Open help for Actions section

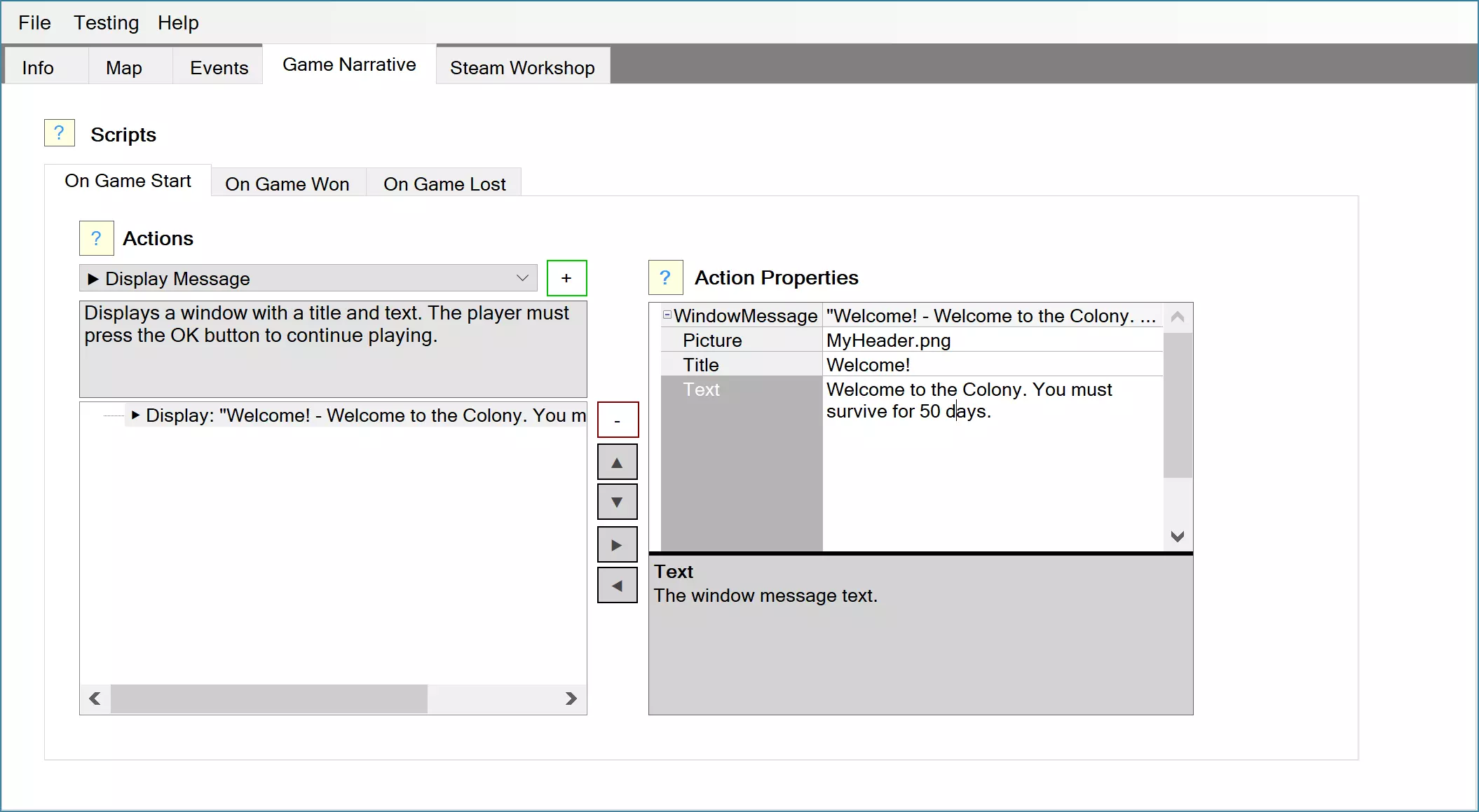[x=96, y=238]
